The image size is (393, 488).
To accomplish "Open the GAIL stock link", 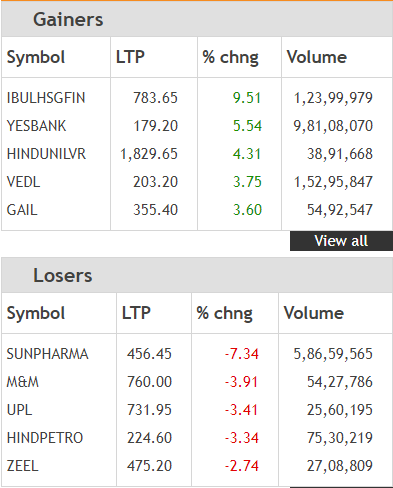I will point(22,210).
